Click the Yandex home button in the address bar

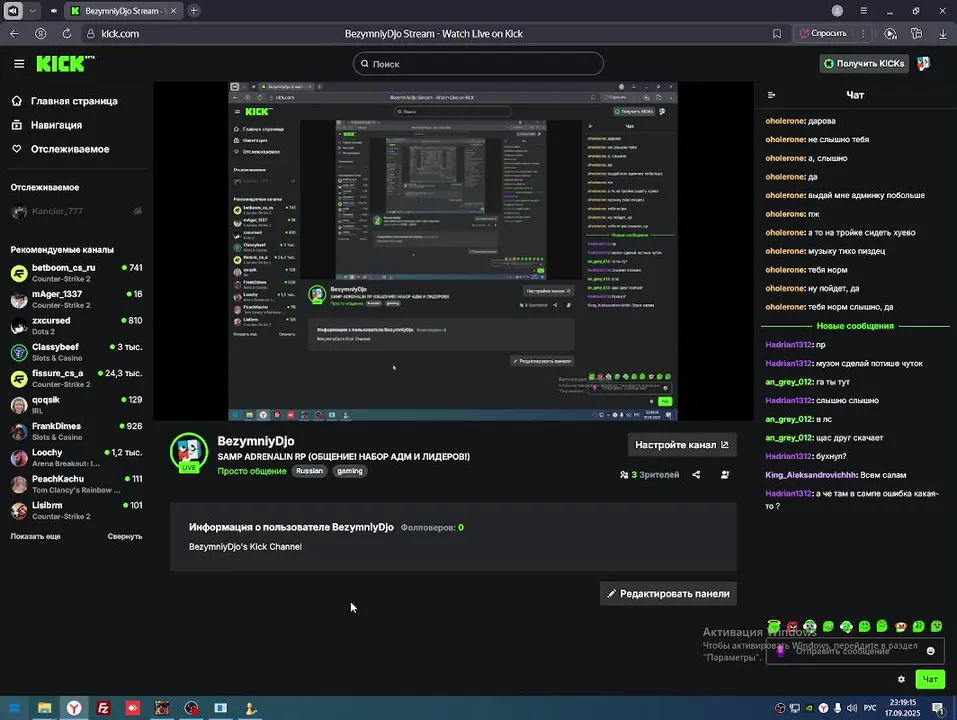40,34
